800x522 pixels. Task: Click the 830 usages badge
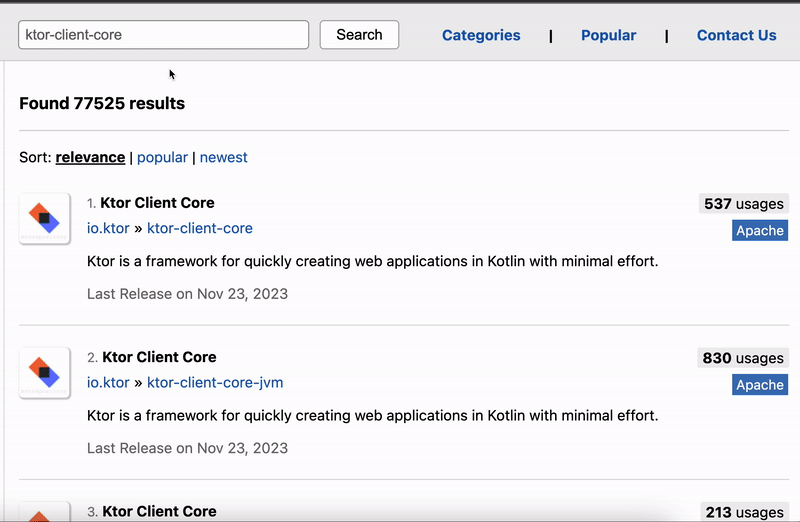click(x=743, y=358)
